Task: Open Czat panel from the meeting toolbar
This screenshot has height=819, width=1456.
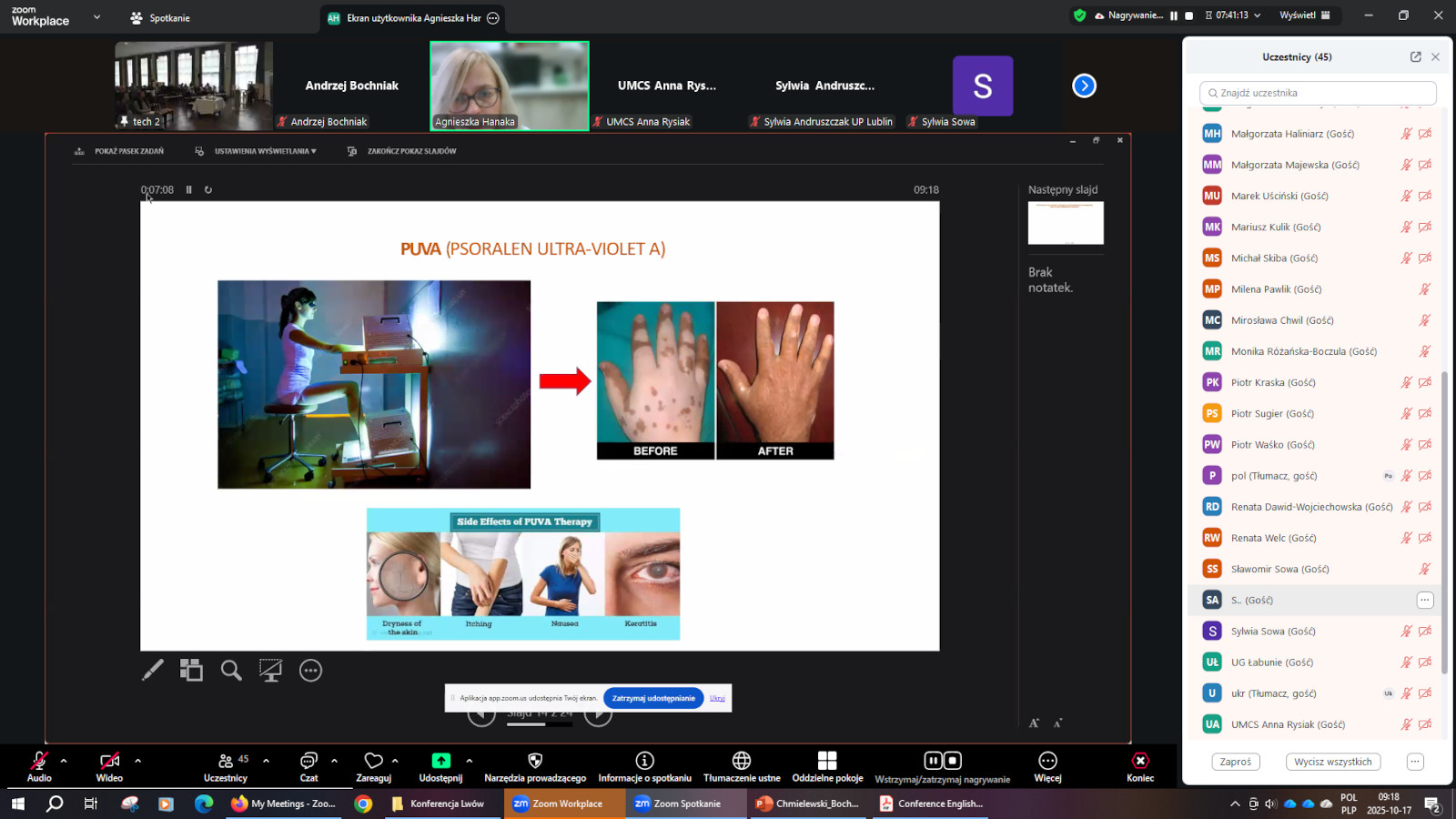Action: (308, 766)
